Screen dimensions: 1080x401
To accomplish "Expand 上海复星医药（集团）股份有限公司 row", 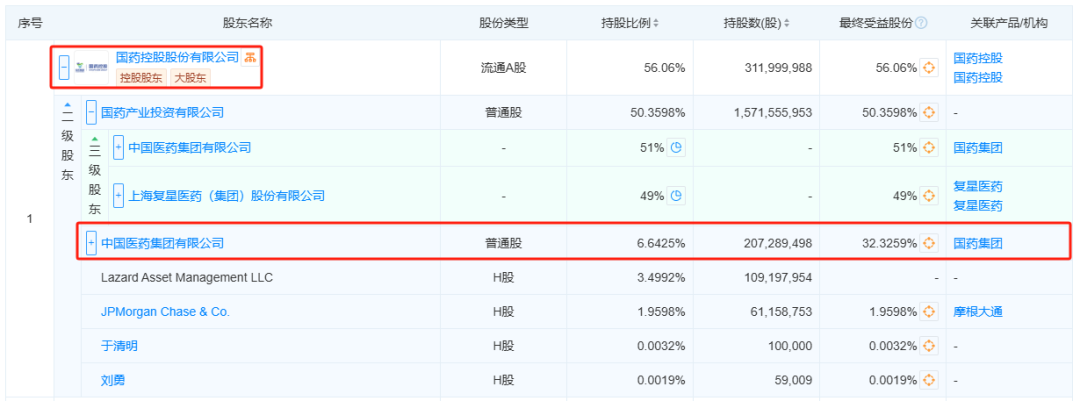I will pyautogui.click(x=118, y=196).
